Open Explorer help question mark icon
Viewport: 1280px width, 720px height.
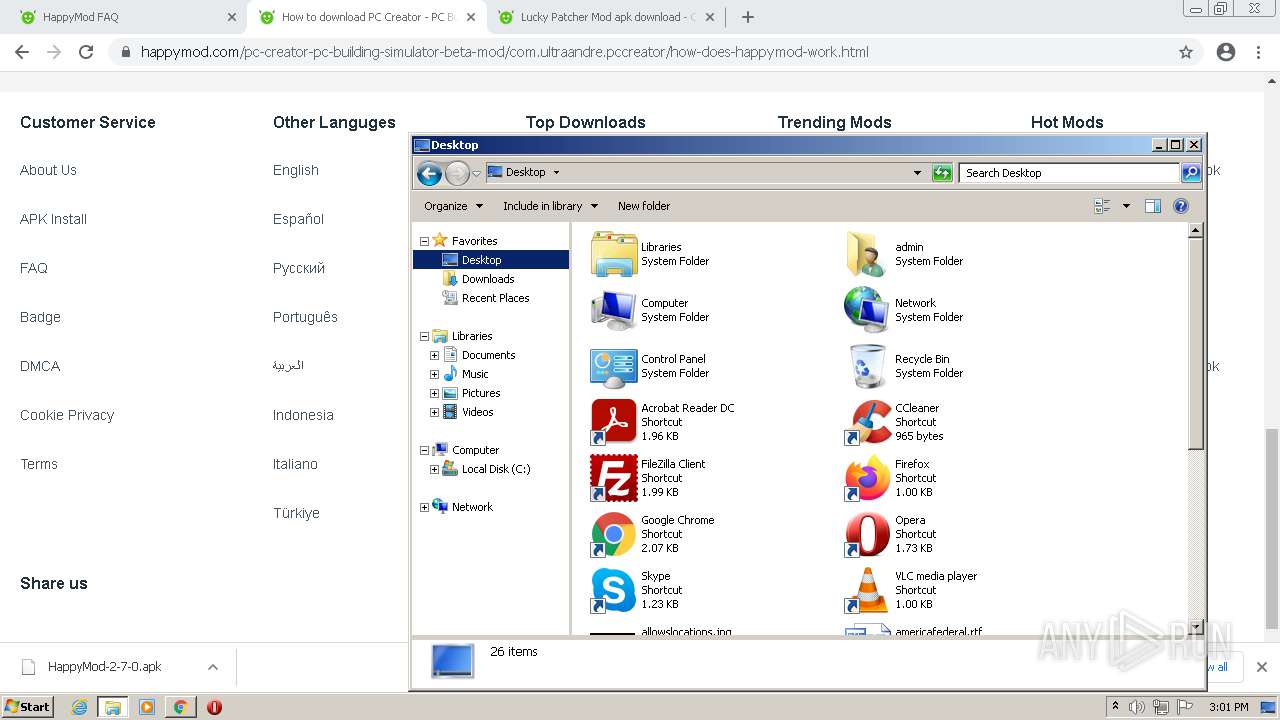click(x=1181, y=206)
